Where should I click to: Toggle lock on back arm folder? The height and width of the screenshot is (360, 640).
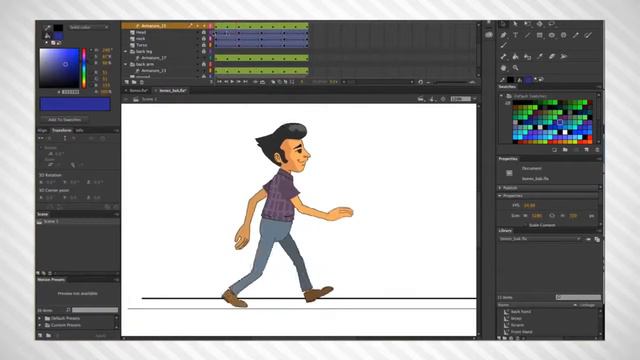pyautogui.click(x=204, y=64)
